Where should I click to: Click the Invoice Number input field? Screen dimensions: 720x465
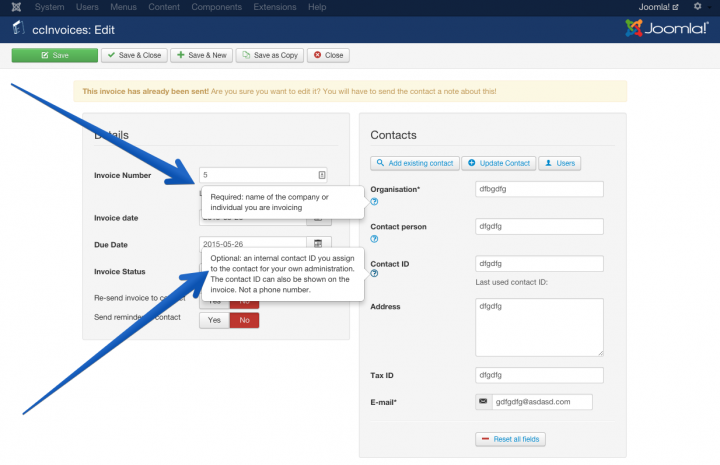263,175
